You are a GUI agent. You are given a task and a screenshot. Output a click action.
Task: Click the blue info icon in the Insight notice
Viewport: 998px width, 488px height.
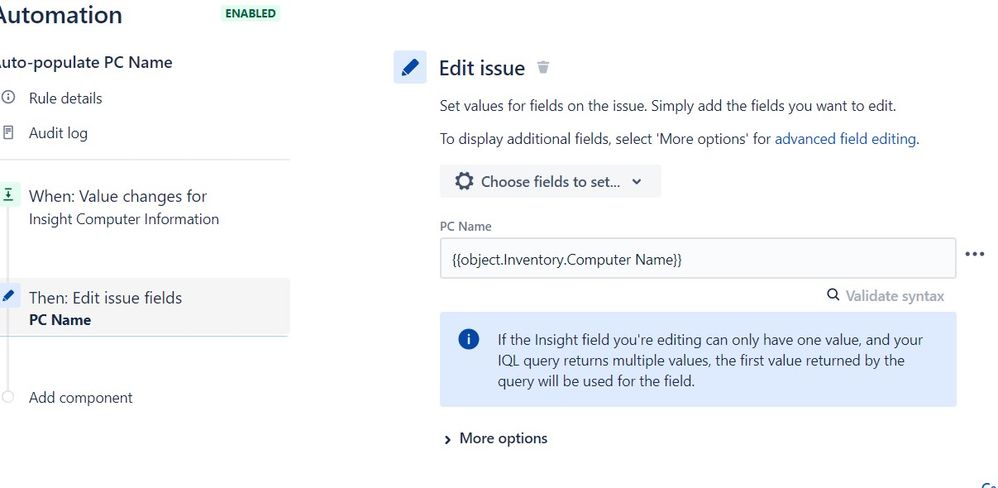coord(468,339)
